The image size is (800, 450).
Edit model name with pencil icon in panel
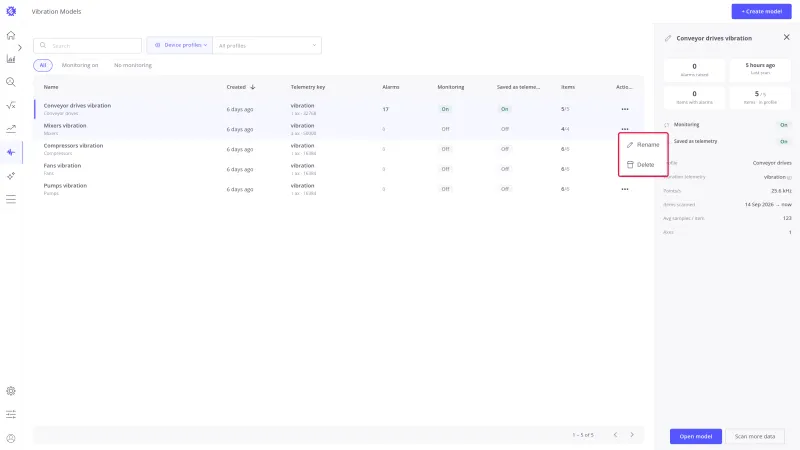tap(668, 38)
